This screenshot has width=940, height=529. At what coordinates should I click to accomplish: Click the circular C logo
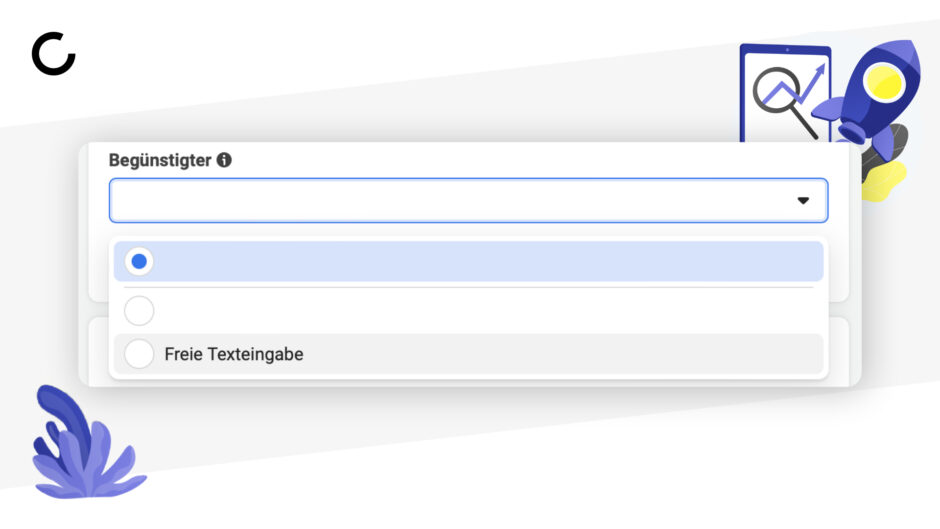53,53
